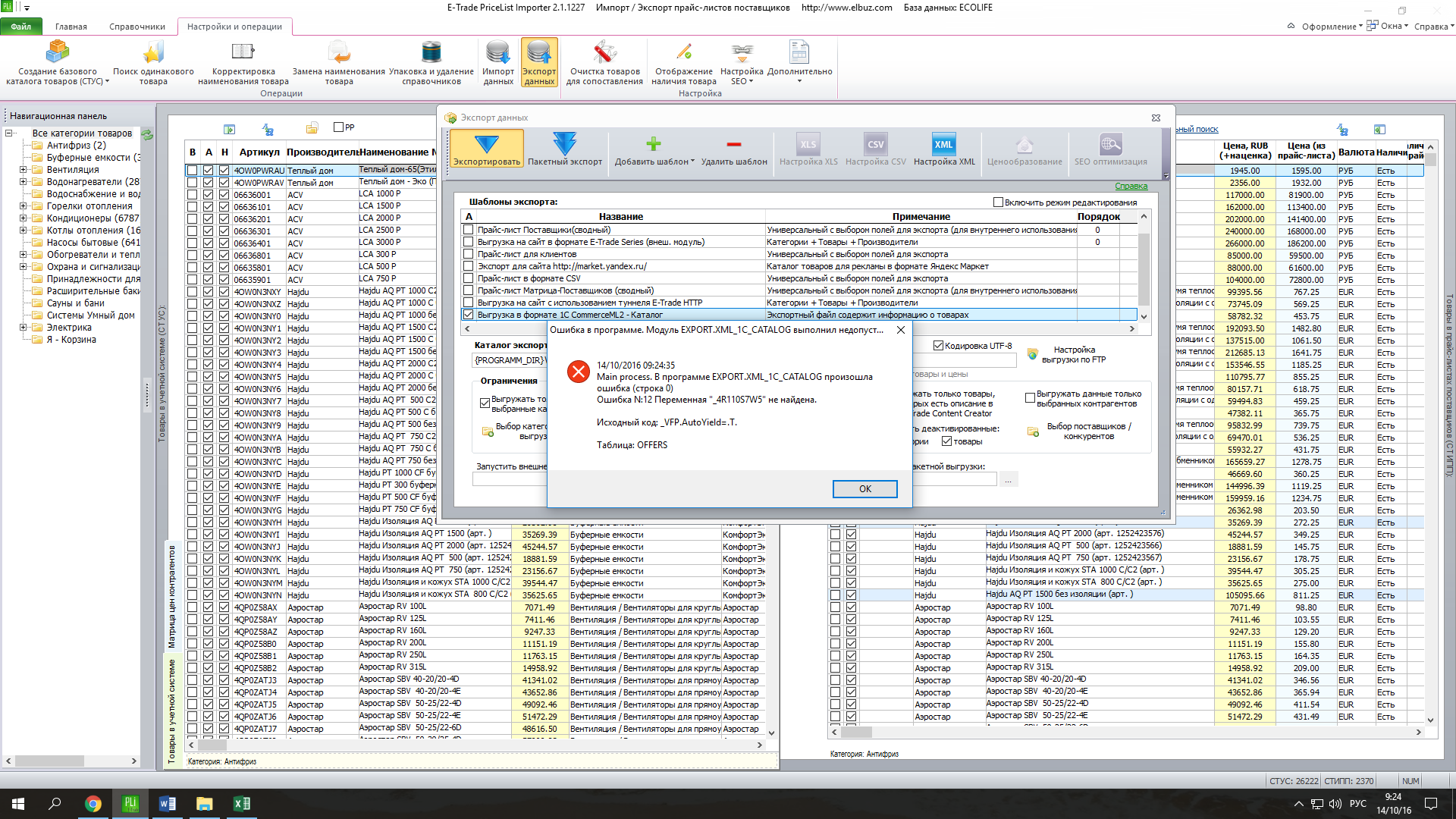The width and height of the screenshot is (1456, 819).
Task: Switch to the References ribbon tab
Action: point(137,27)
